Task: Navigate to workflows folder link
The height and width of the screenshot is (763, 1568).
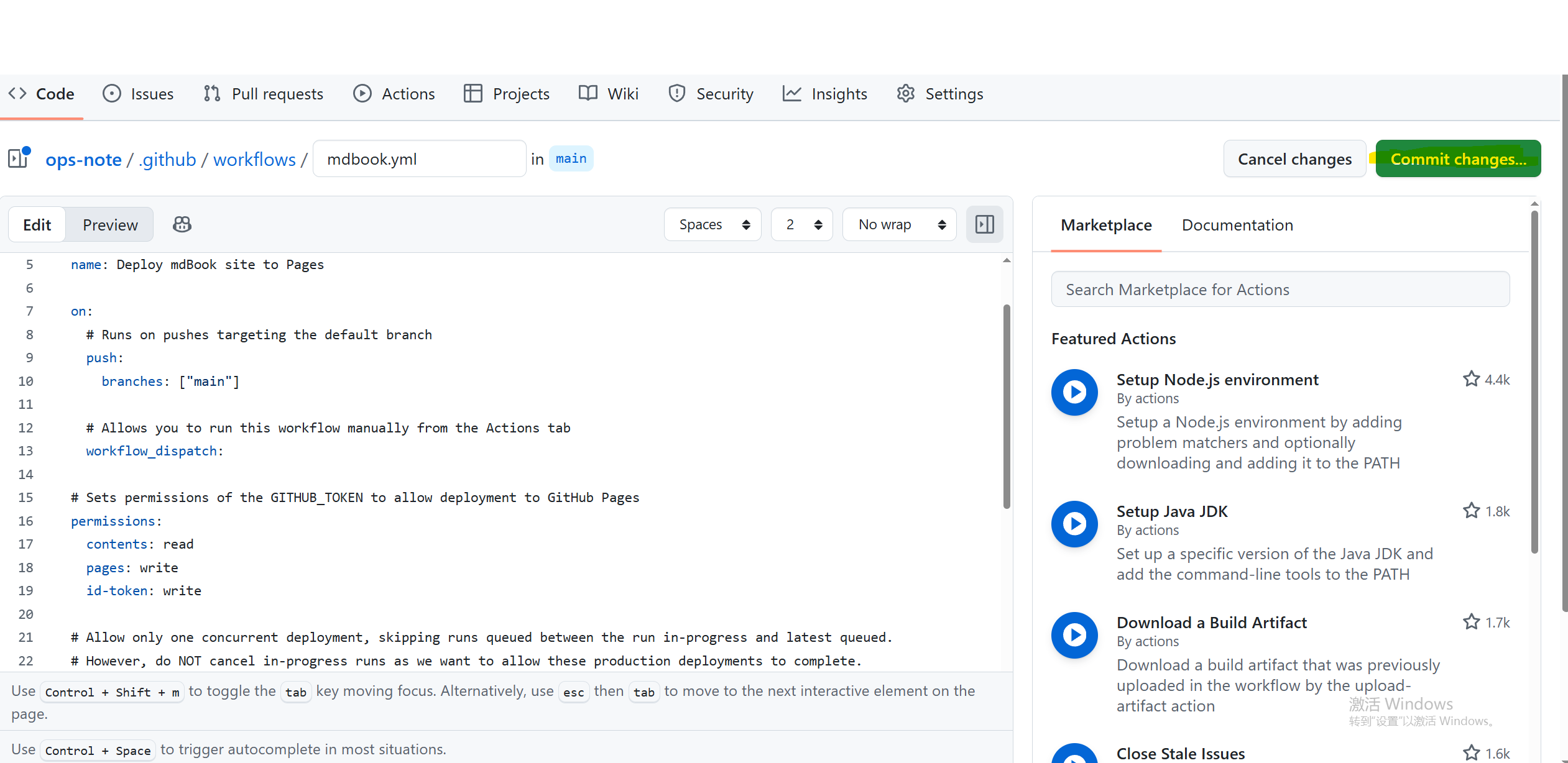Action: pos(254,160)
